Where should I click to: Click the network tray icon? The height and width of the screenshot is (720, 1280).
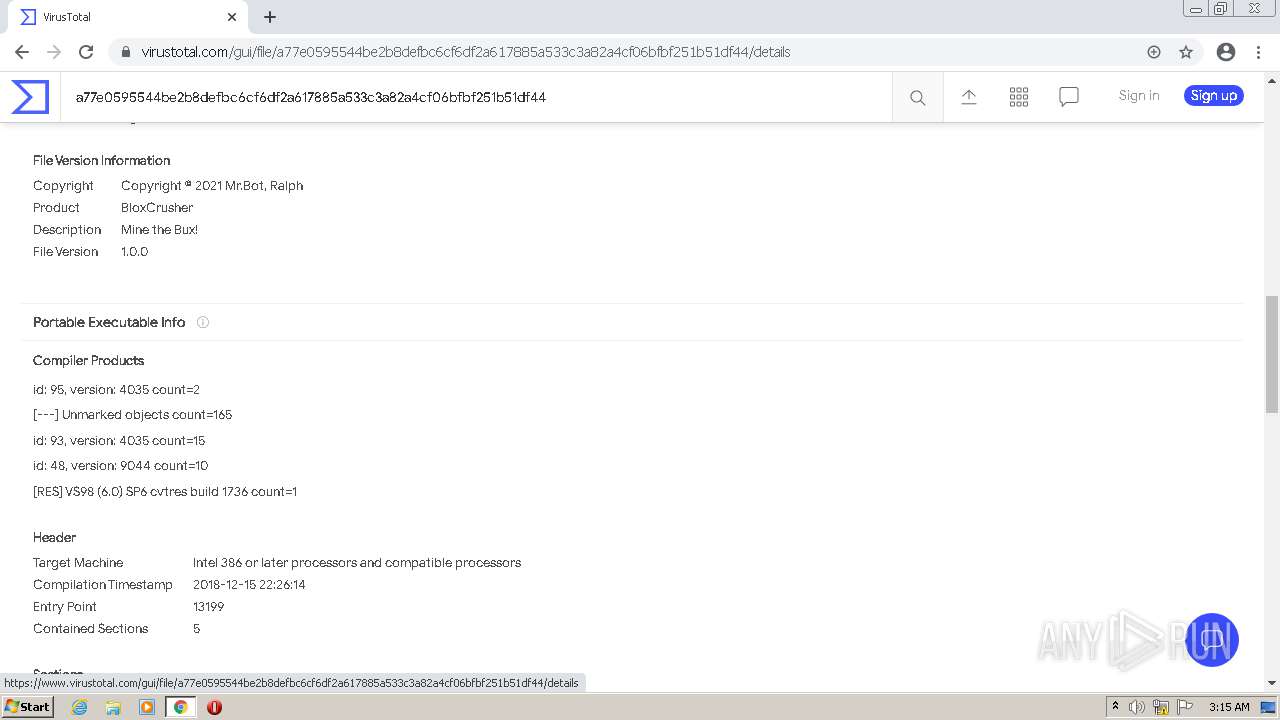coord(1161,707)
